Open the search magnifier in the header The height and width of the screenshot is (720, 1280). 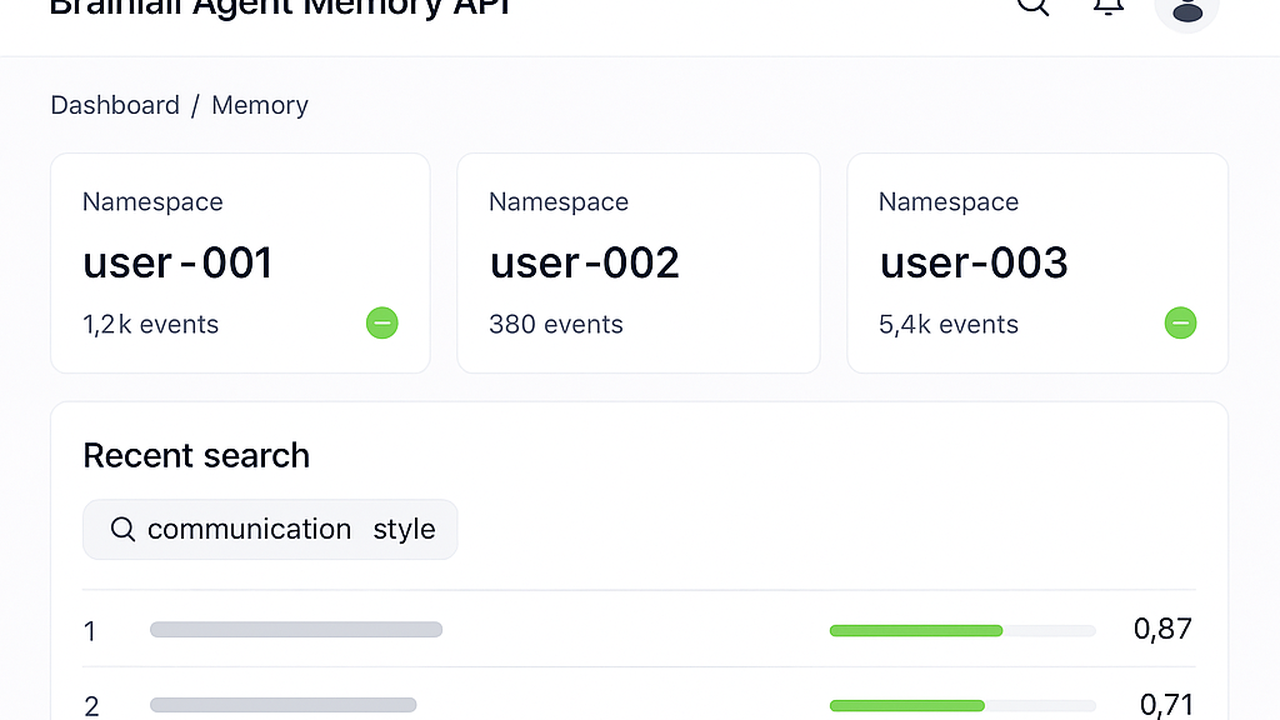click(x=1033, y=3)
